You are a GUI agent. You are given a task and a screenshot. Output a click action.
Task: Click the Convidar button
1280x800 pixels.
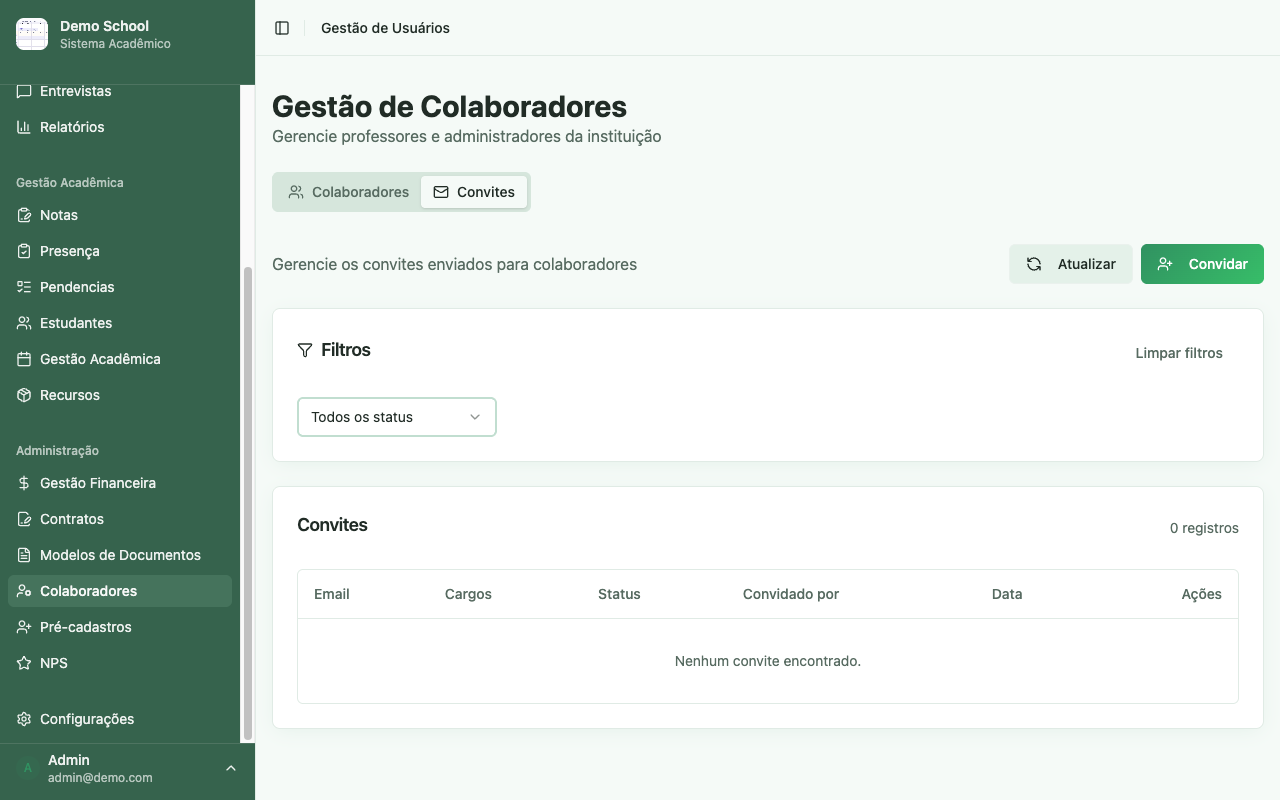(1202, 264)
